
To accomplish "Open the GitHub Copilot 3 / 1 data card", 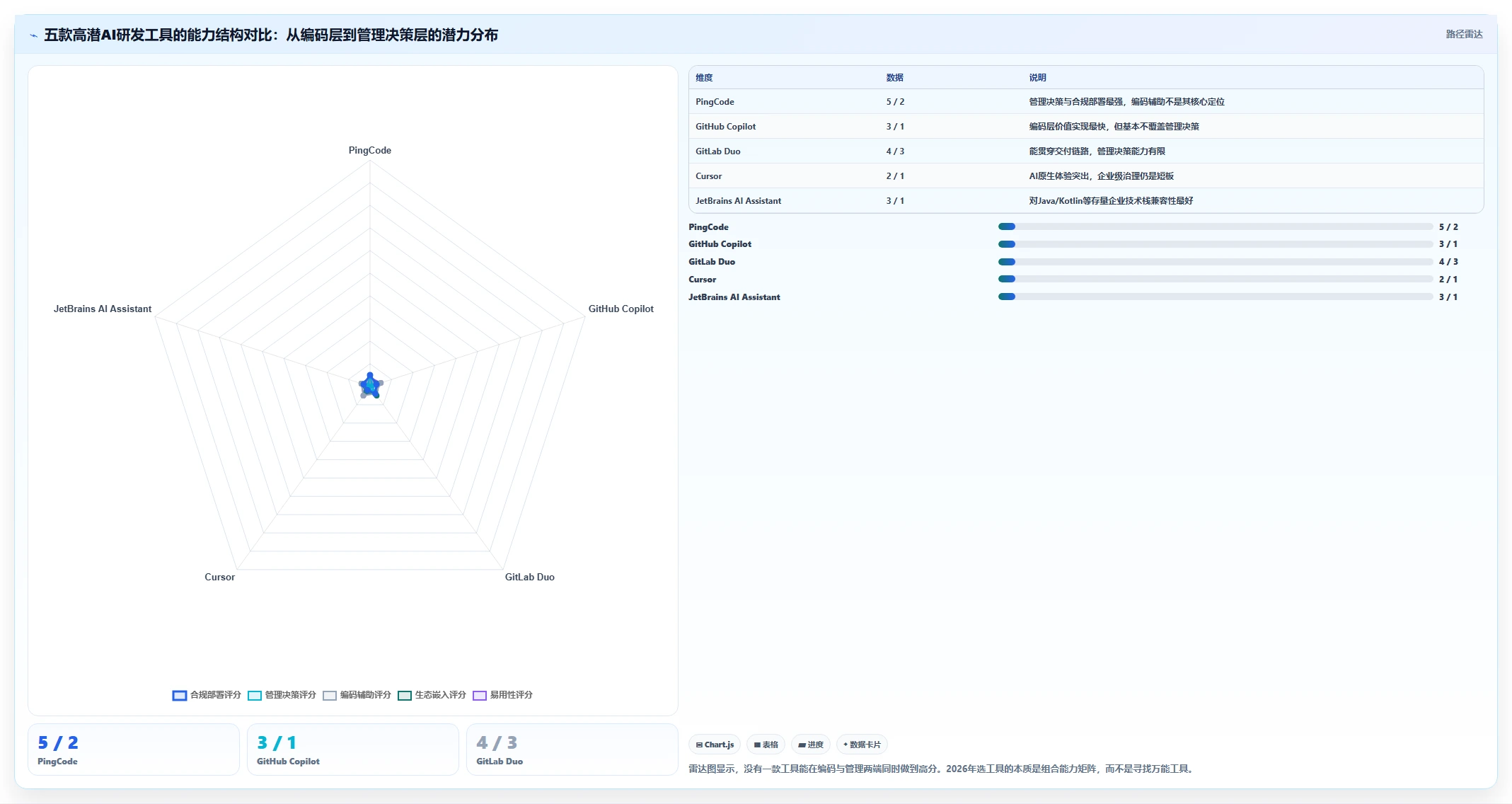I will point(353,750).
